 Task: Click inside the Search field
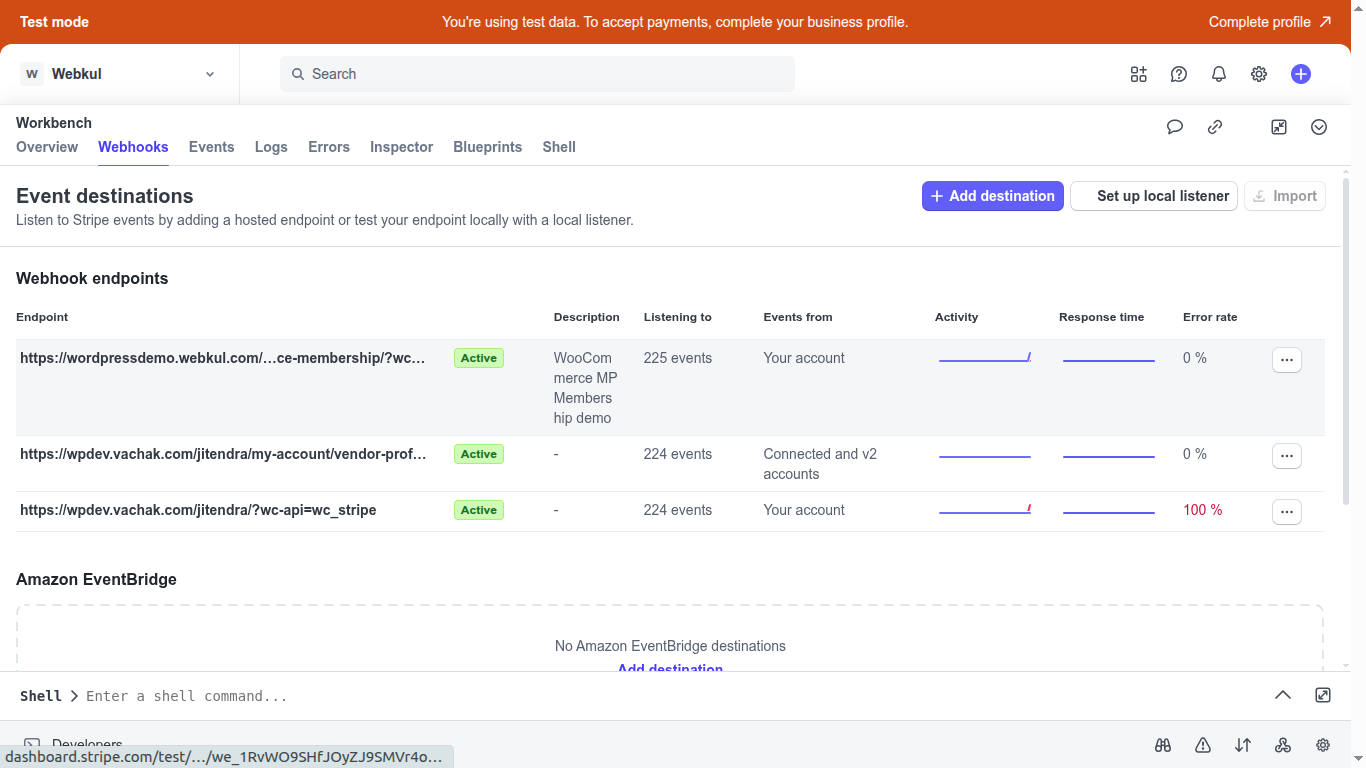(537, 73)
